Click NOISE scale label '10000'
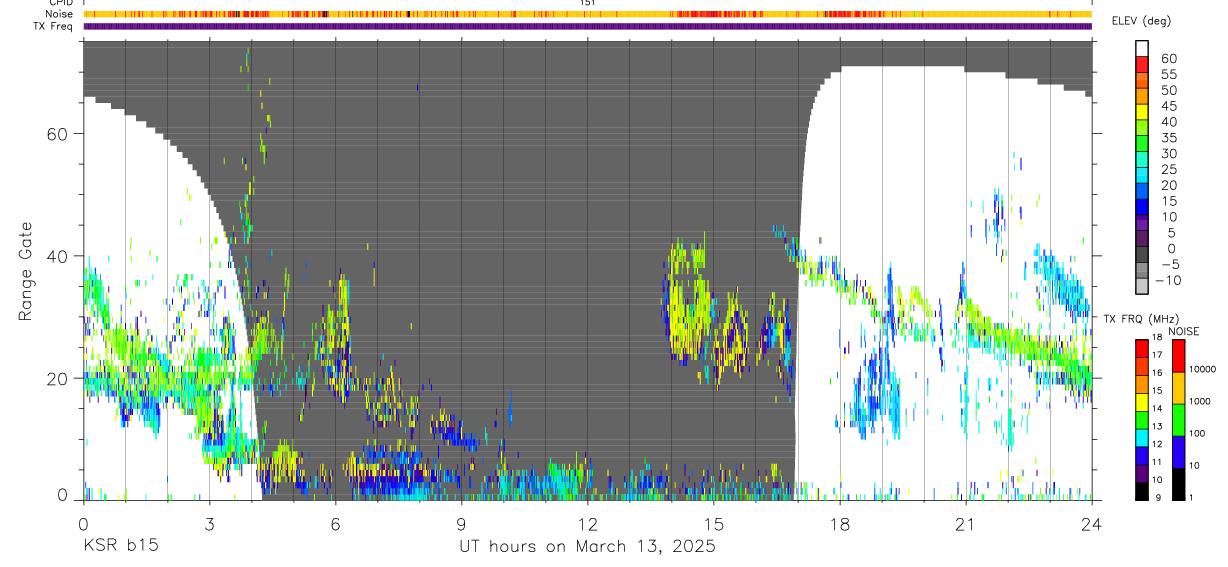1228x567 pixels. coord(1204,368)
